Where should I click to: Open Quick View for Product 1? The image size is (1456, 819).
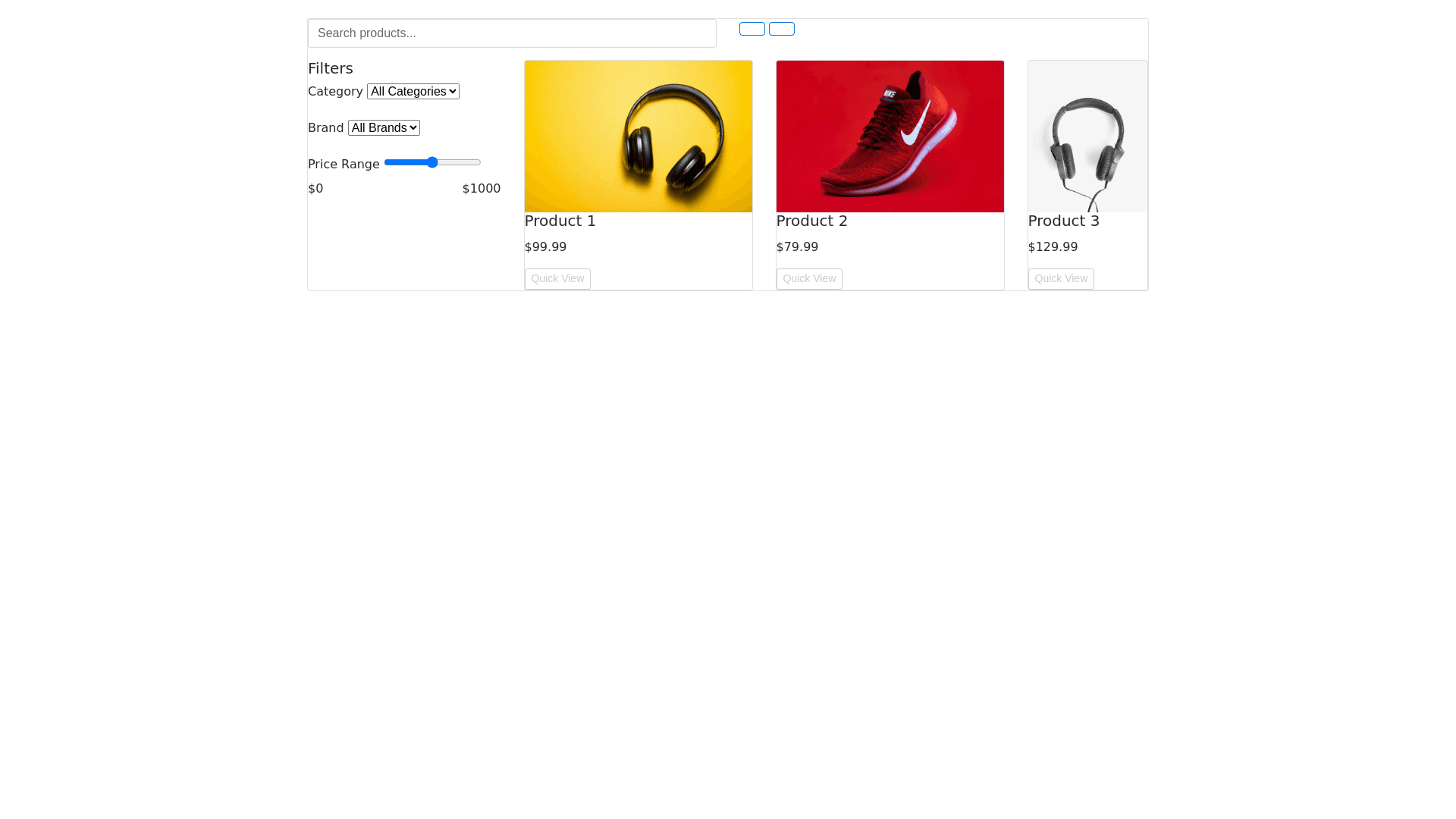(x=557, y=279)
